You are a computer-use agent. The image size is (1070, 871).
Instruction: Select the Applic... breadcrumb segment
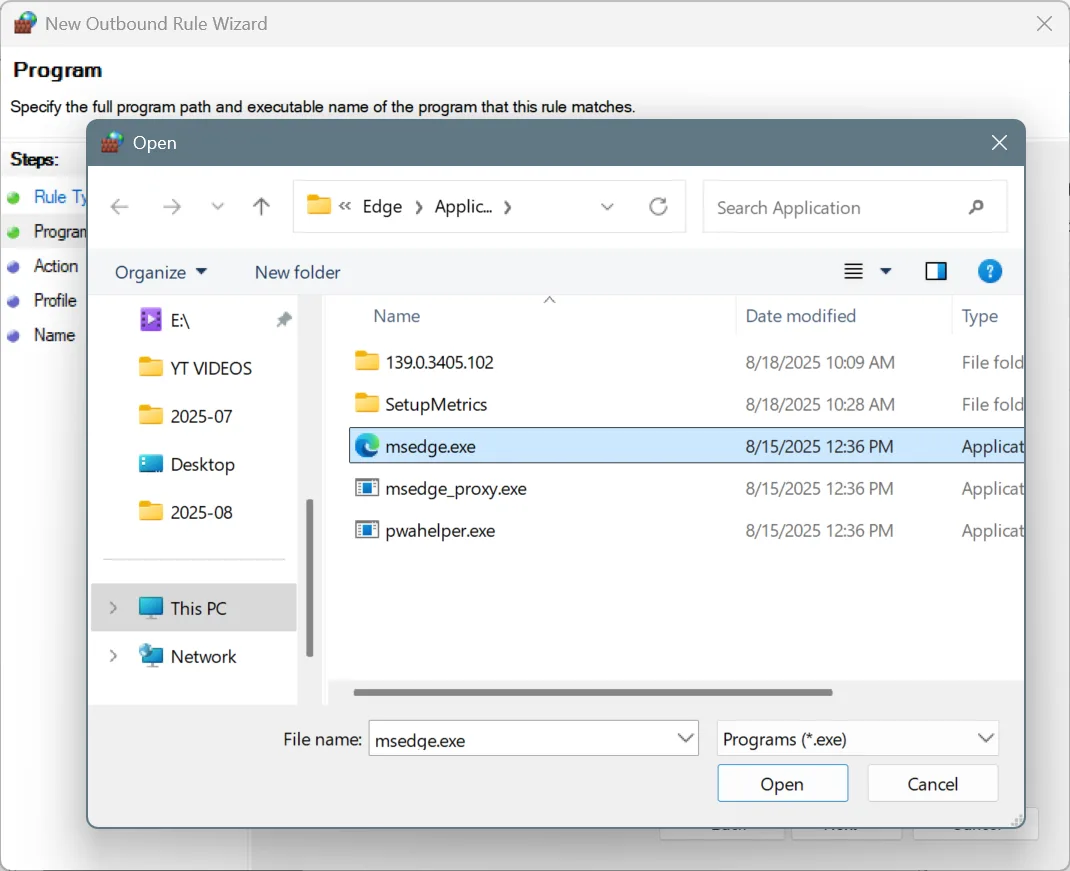click(463, 206)
